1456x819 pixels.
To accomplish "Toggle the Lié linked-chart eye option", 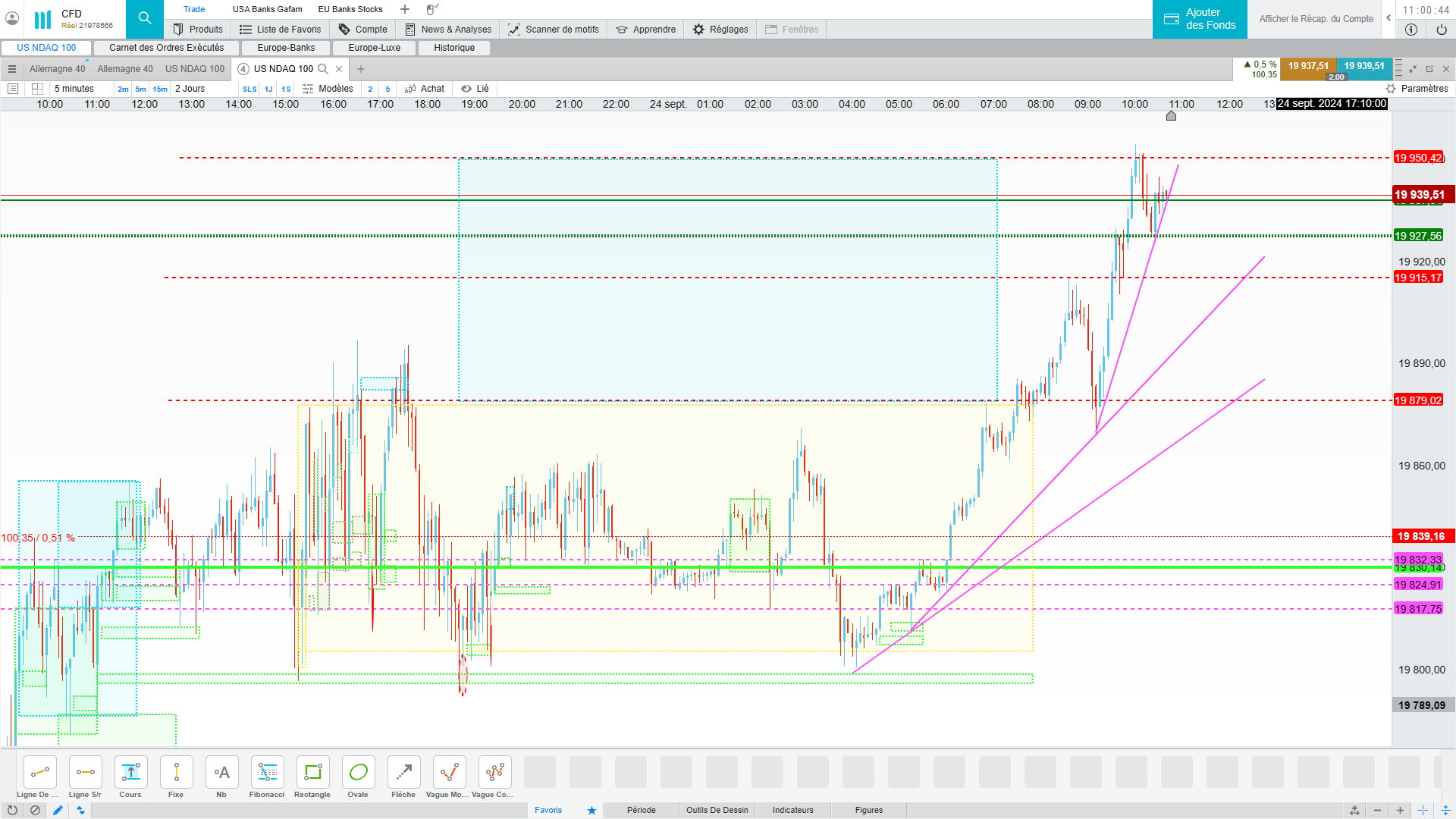I will point(475,89).
